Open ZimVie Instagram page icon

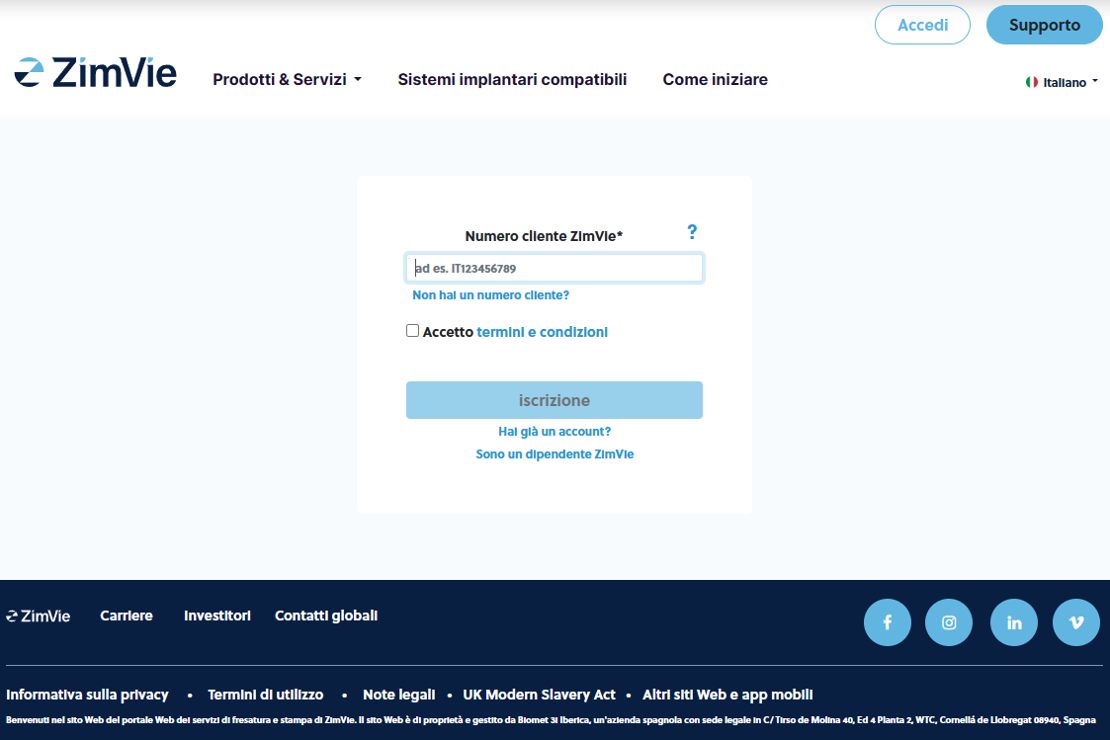[949, 623]
